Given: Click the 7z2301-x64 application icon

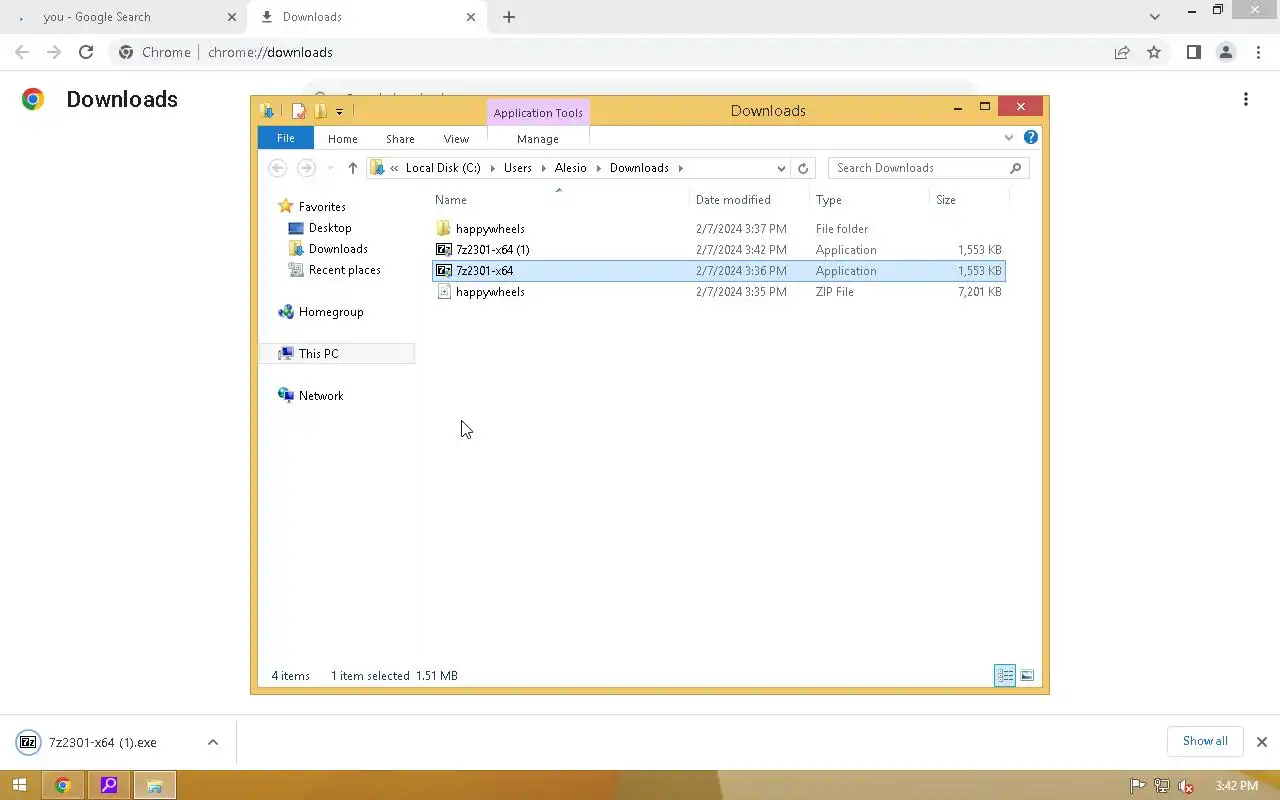Looking at the screenshot, I should tap(444, 271).
